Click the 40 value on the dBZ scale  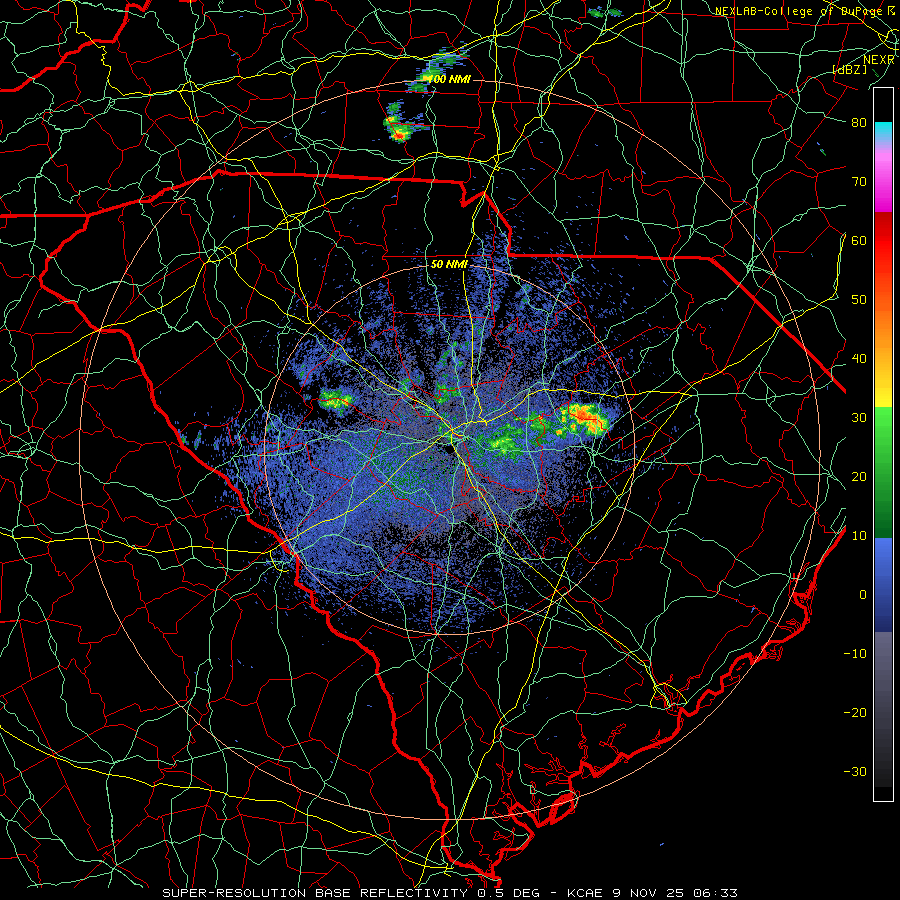859,359
